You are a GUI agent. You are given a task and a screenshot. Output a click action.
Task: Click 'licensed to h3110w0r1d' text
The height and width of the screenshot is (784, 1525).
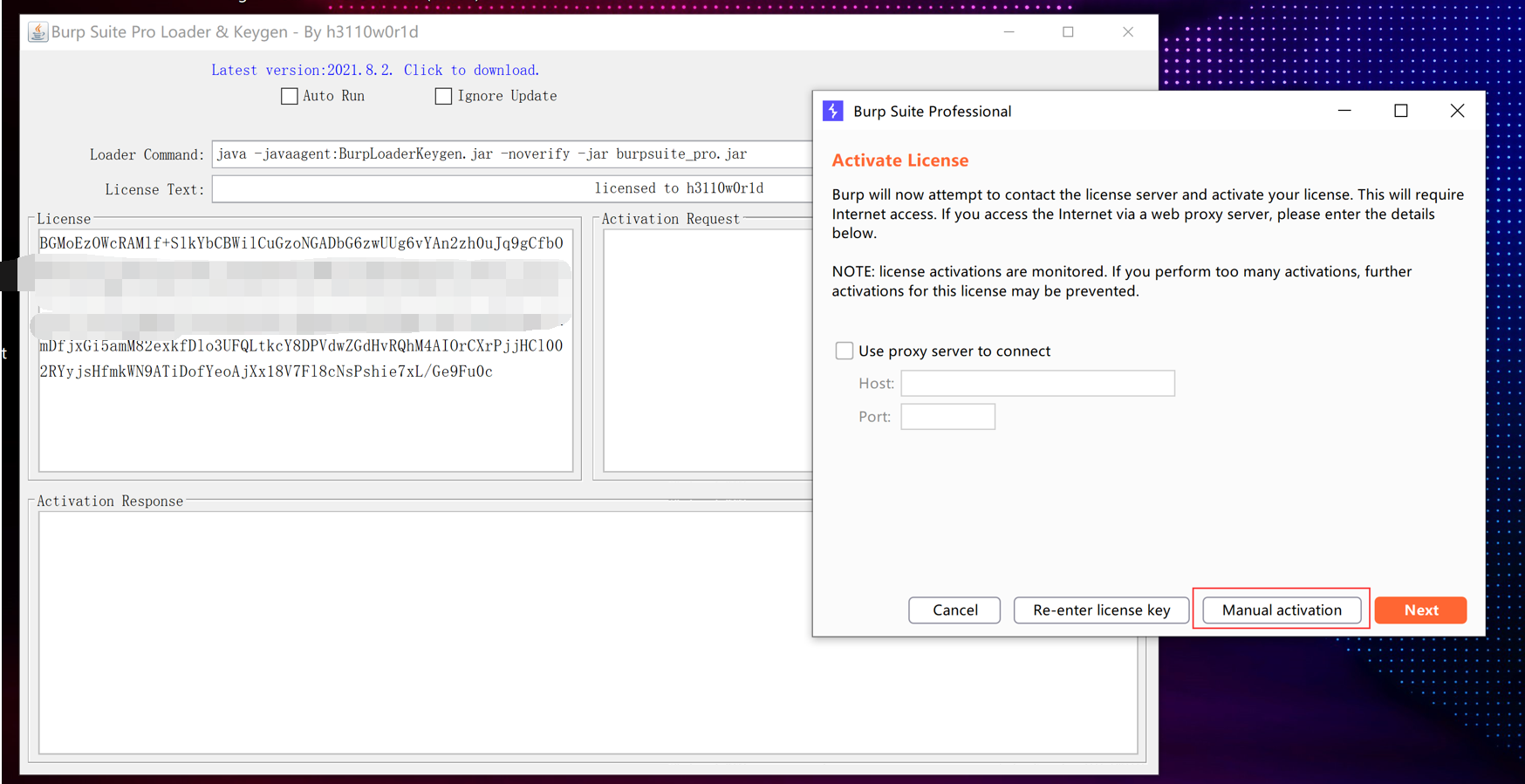(679, 188)
